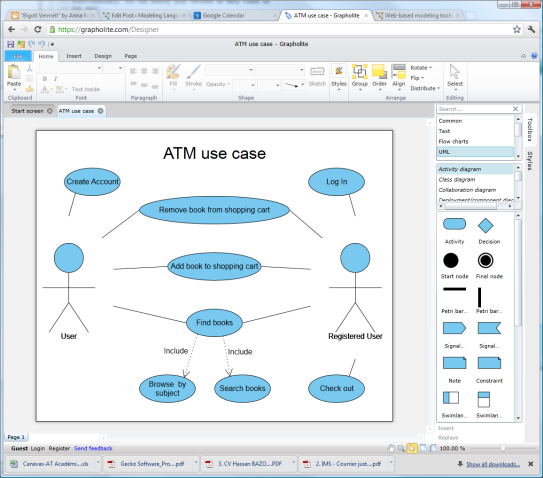Click the Cut scissors icon
This screenshot has height=478, width=543.
30,68
